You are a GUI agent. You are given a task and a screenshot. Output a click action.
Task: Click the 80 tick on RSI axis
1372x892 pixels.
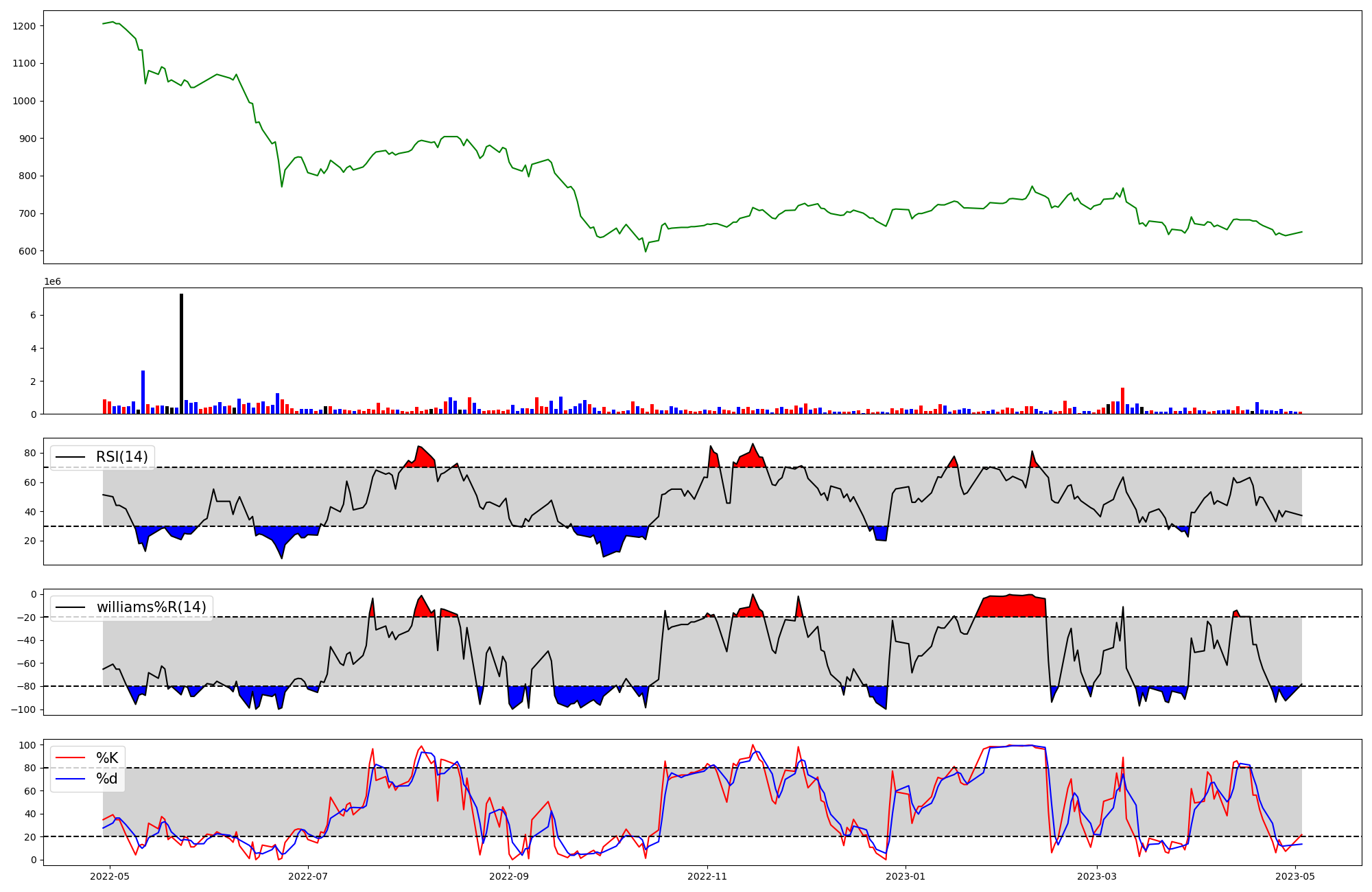coord(30,453)
